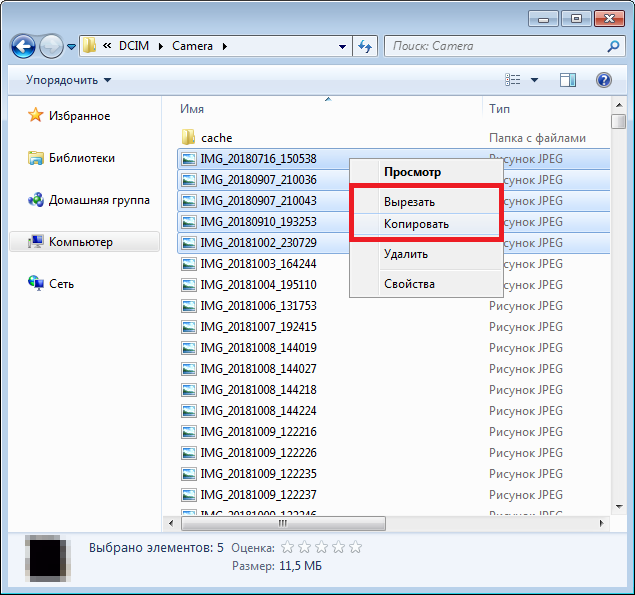Select file IMG_20181009_122237

coord(258,495)
